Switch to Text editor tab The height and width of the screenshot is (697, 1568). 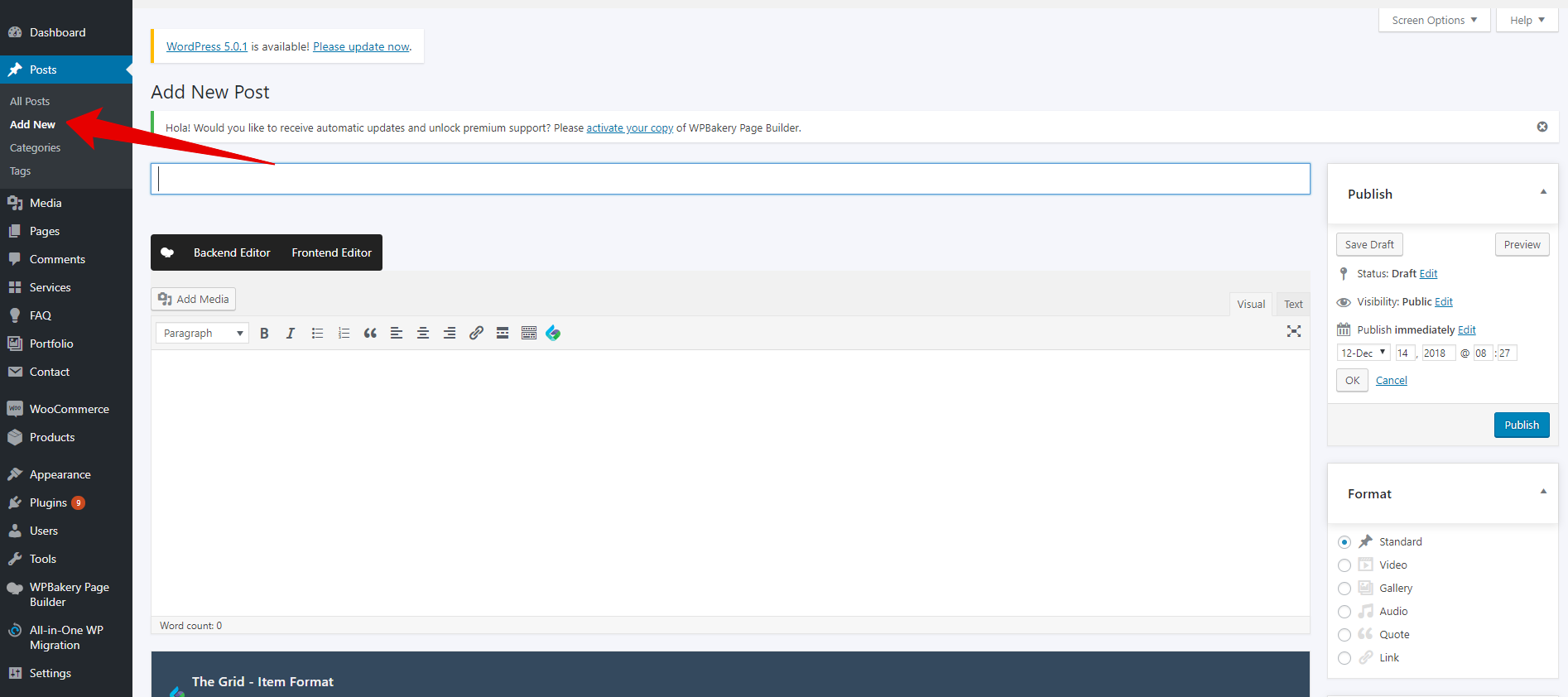click(x=1293, y=304)
